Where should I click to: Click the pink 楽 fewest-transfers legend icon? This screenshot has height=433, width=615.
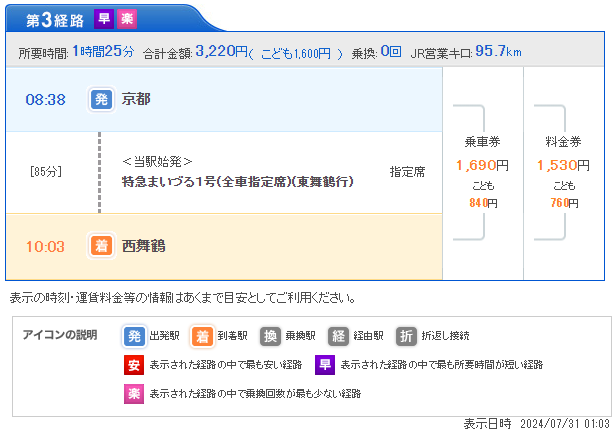click(134, 393)
